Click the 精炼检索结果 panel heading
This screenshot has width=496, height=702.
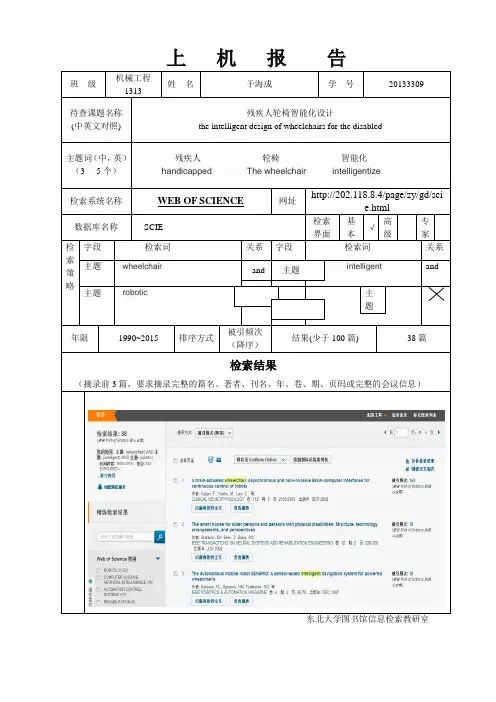pyautogui.click(x=112, y=512)
